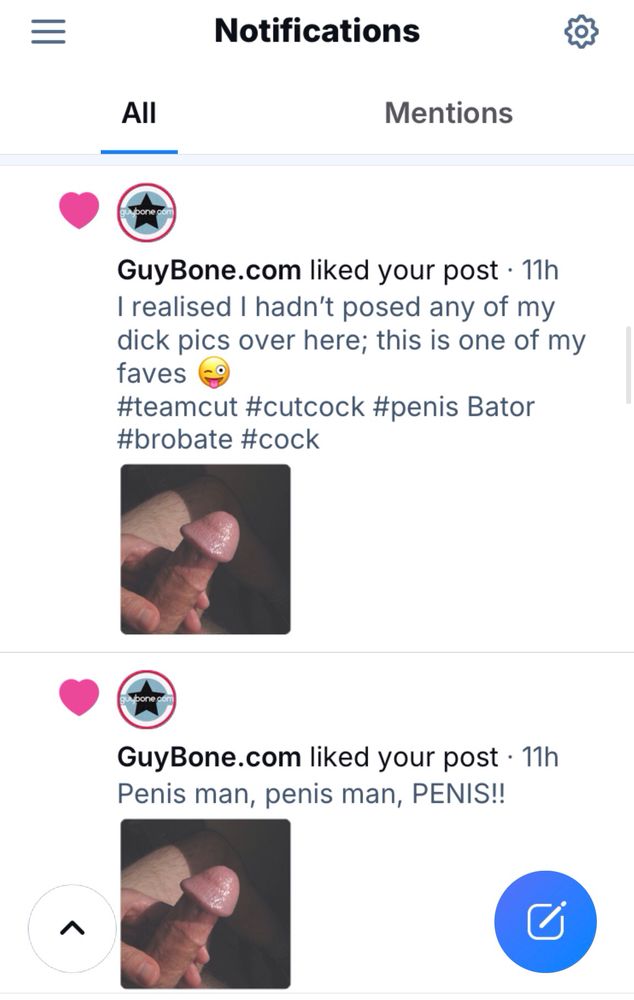Open GuyBone.com avatar in the second notification
This screenshot has width=634, height=1000.
tap(147, 700)
